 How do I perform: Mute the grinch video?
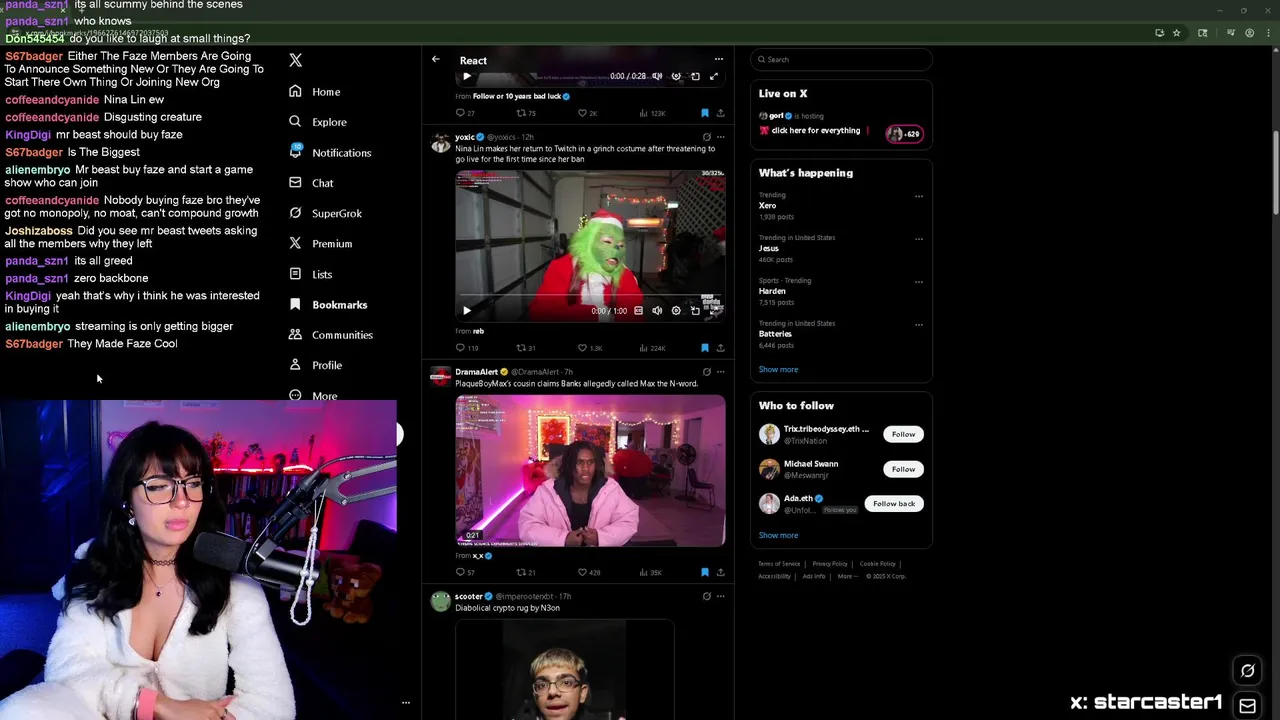coord(657,311)
